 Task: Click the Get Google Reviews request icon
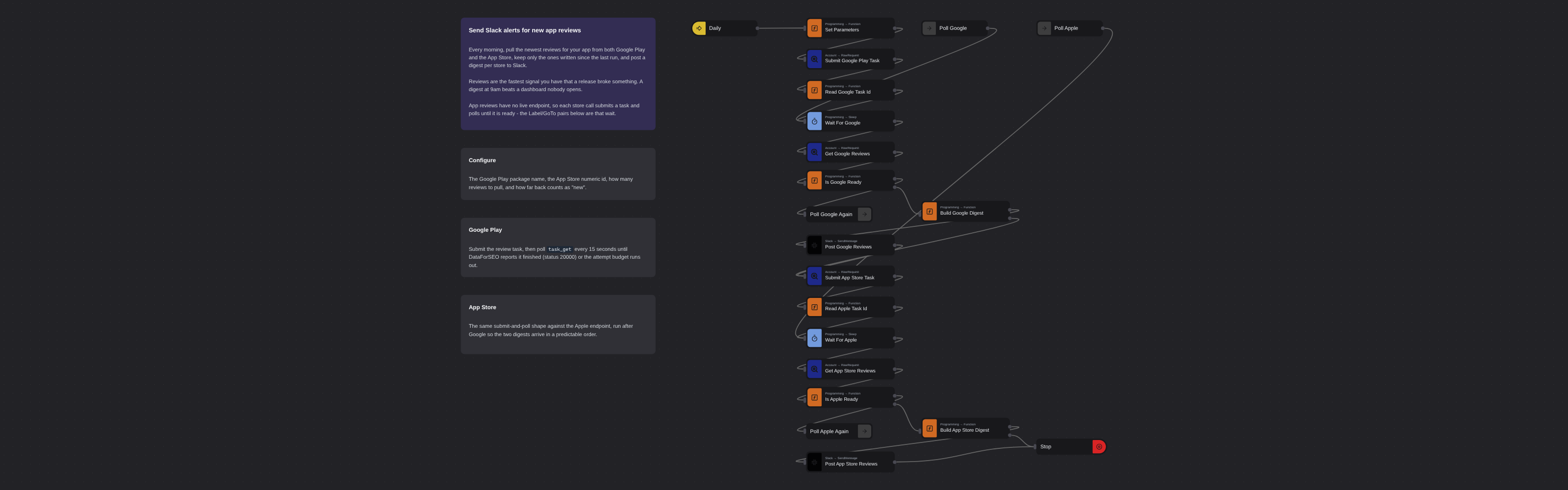814,152
